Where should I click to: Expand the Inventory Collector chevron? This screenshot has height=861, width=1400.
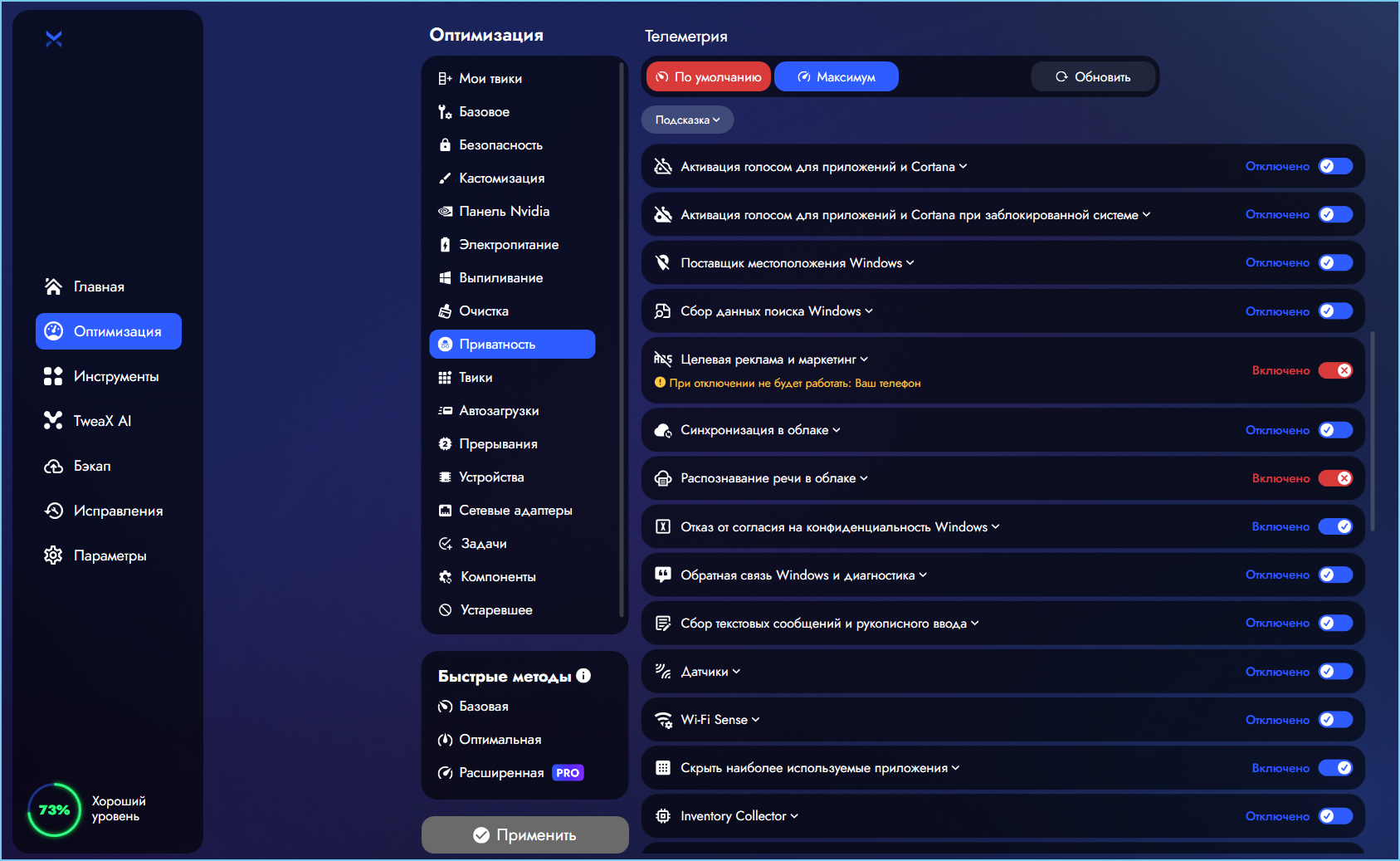click(x=794, y=816)
